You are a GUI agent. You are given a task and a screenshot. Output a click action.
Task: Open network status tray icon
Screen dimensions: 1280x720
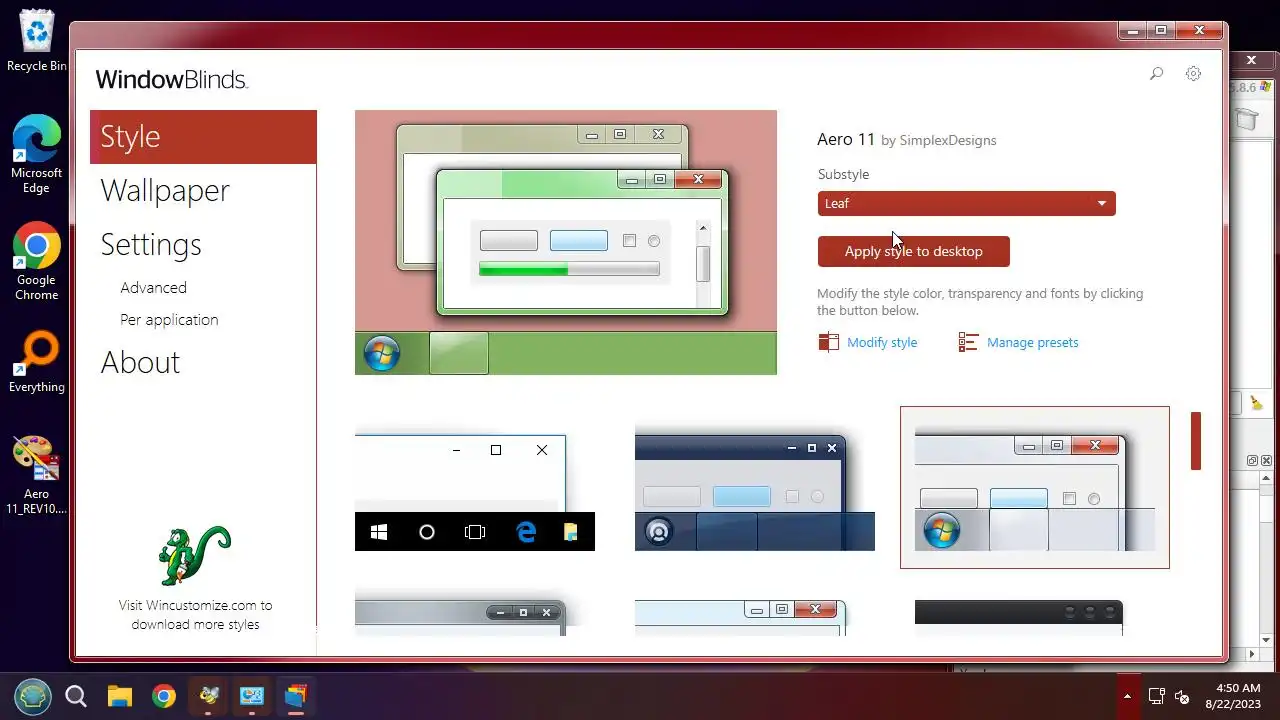click(1156, 696)
